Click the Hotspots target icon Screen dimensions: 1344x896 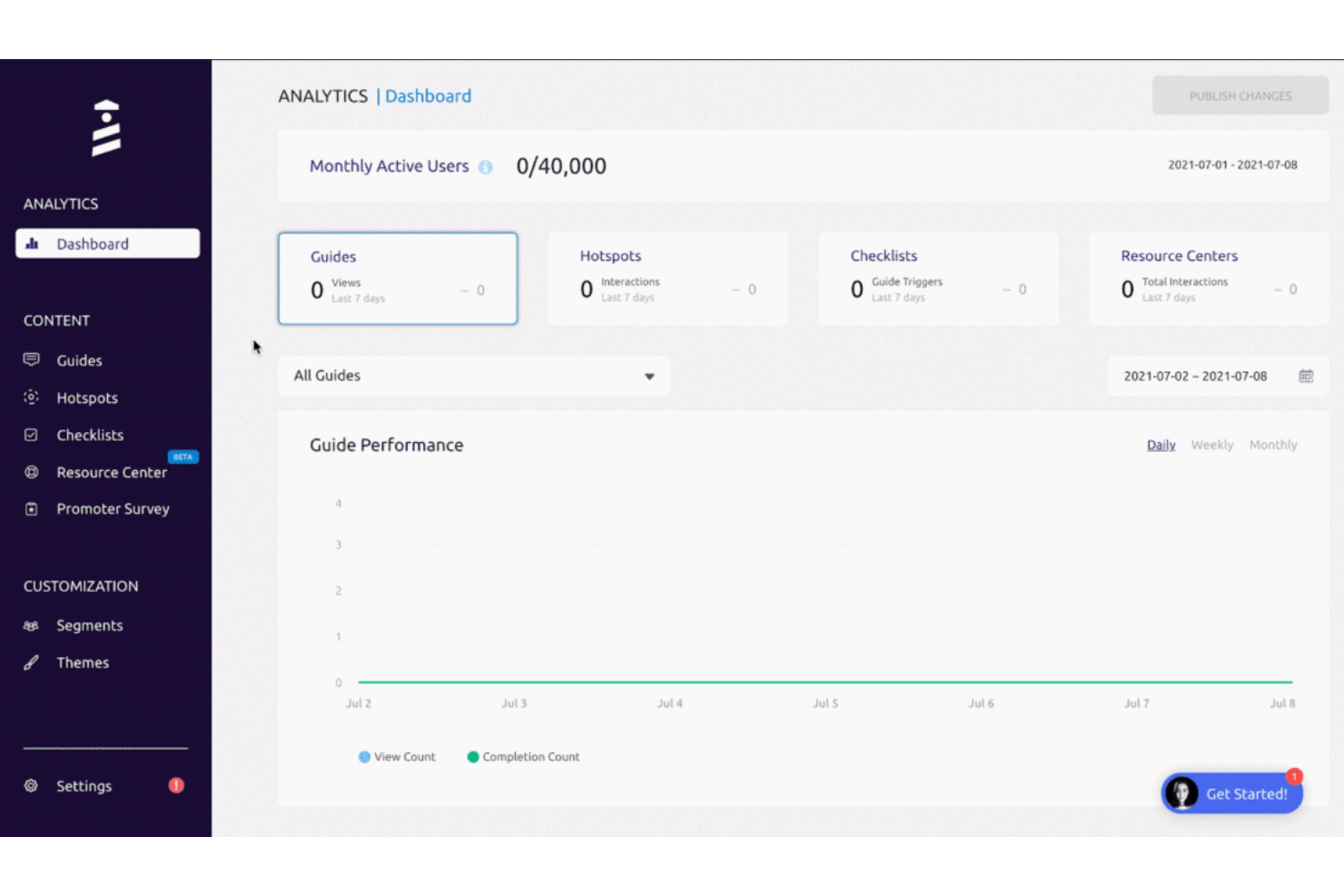tap(32, 398)
